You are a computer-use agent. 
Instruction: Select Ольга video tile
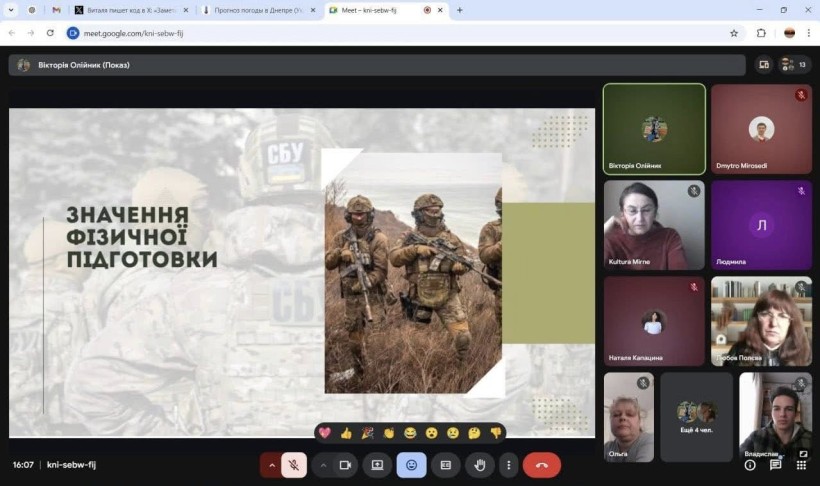629,417
